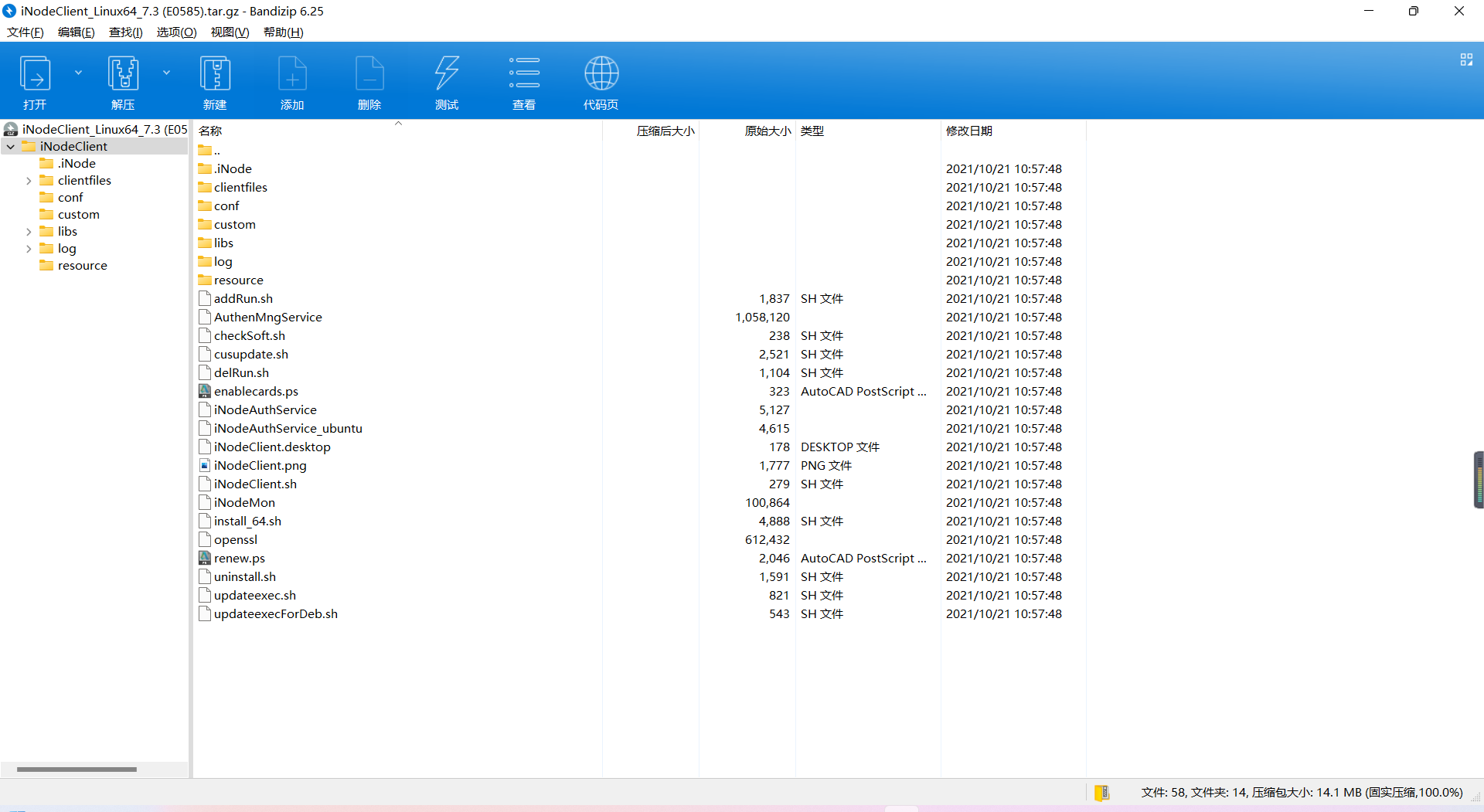This screenshot has width=1484, height=812.
Task: Open the 文件(F) menu
Action: tap(26, 32)
